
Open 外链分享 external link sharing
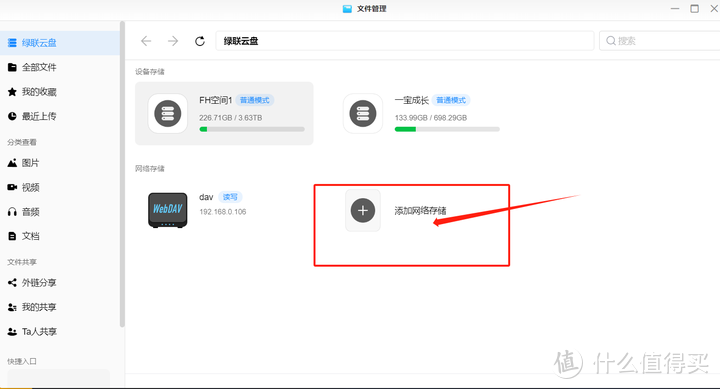point(60,283)
